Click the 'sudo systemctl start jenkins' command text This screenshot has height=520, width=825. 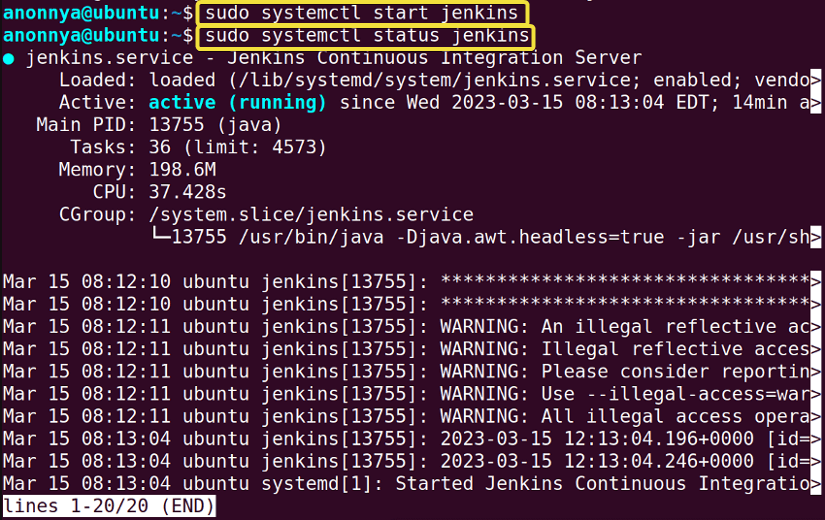pyautogui.click(x=361, y=13)
